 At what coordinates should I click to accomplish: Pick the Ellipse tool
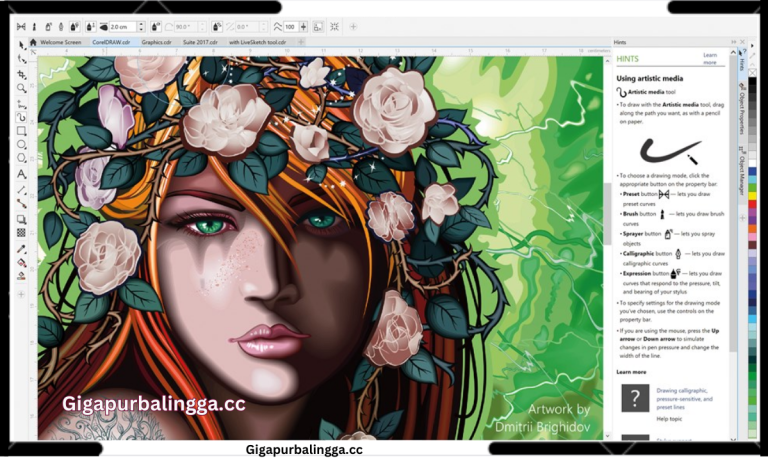(x=21, y=145)
